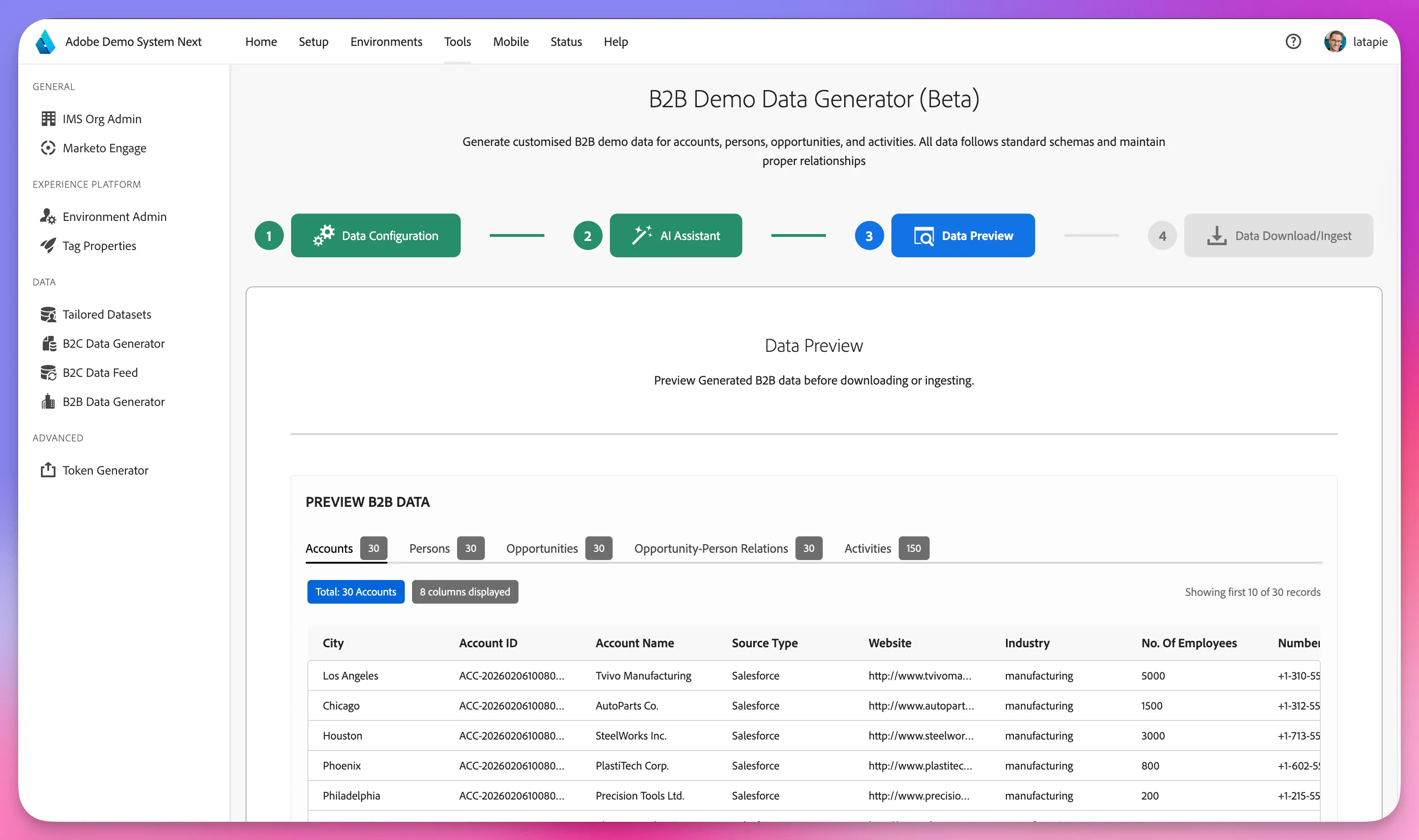Switch to the Opportunities tab
Viewport: 1419px width, 840px height.
pos(559,548)
